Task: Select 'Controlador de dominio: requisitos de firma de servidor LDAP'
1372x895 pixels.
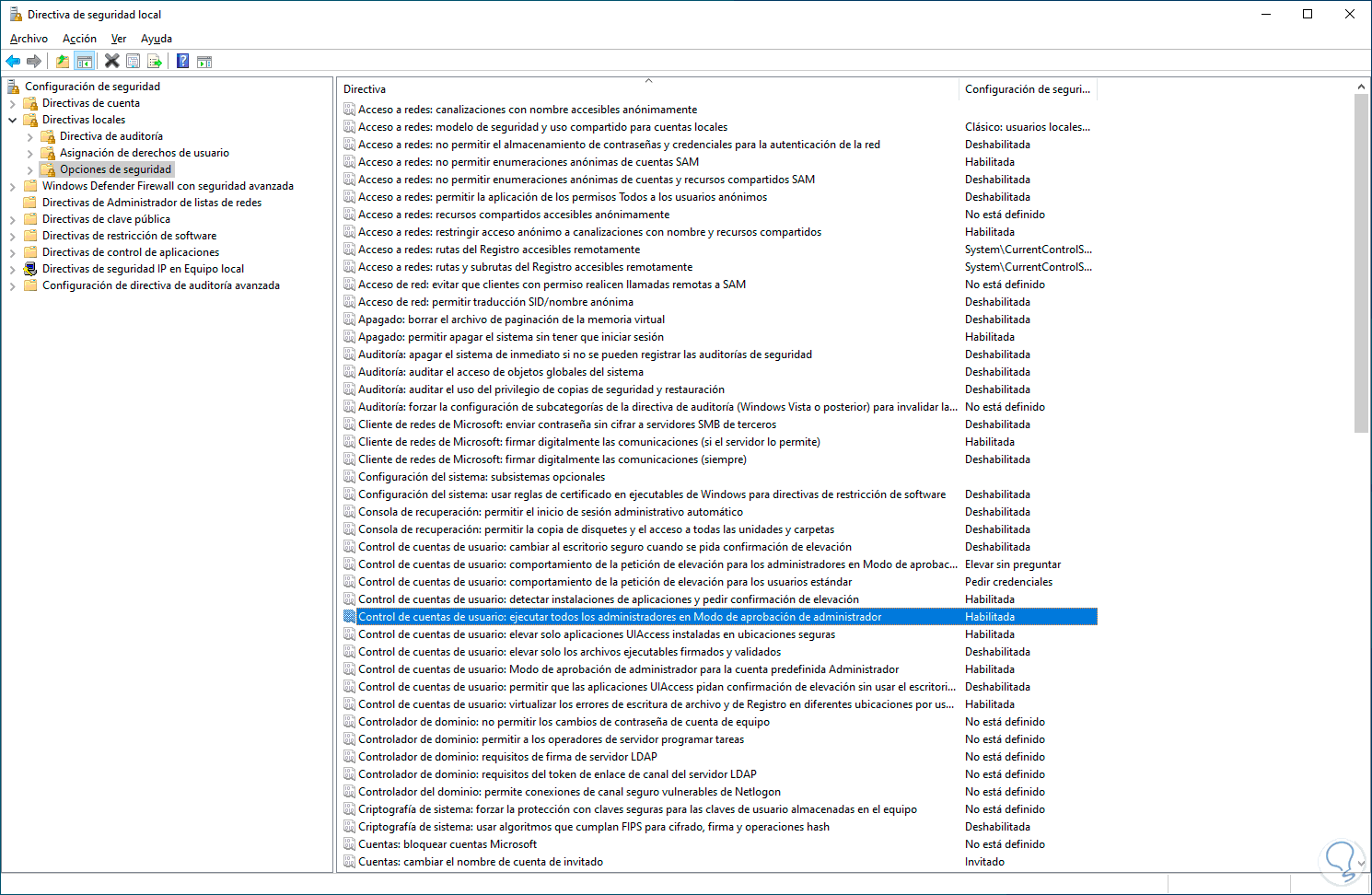Action: click(507, 757)
